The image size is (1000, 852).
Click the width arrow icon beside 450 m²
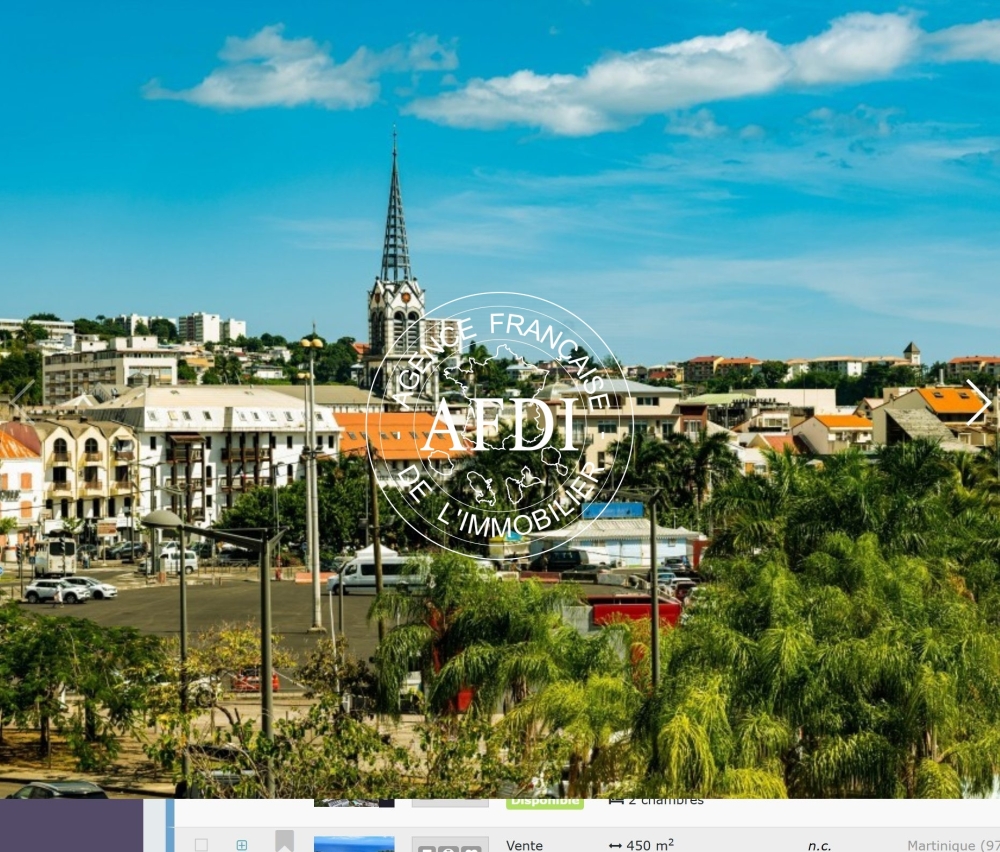point(615,846)
